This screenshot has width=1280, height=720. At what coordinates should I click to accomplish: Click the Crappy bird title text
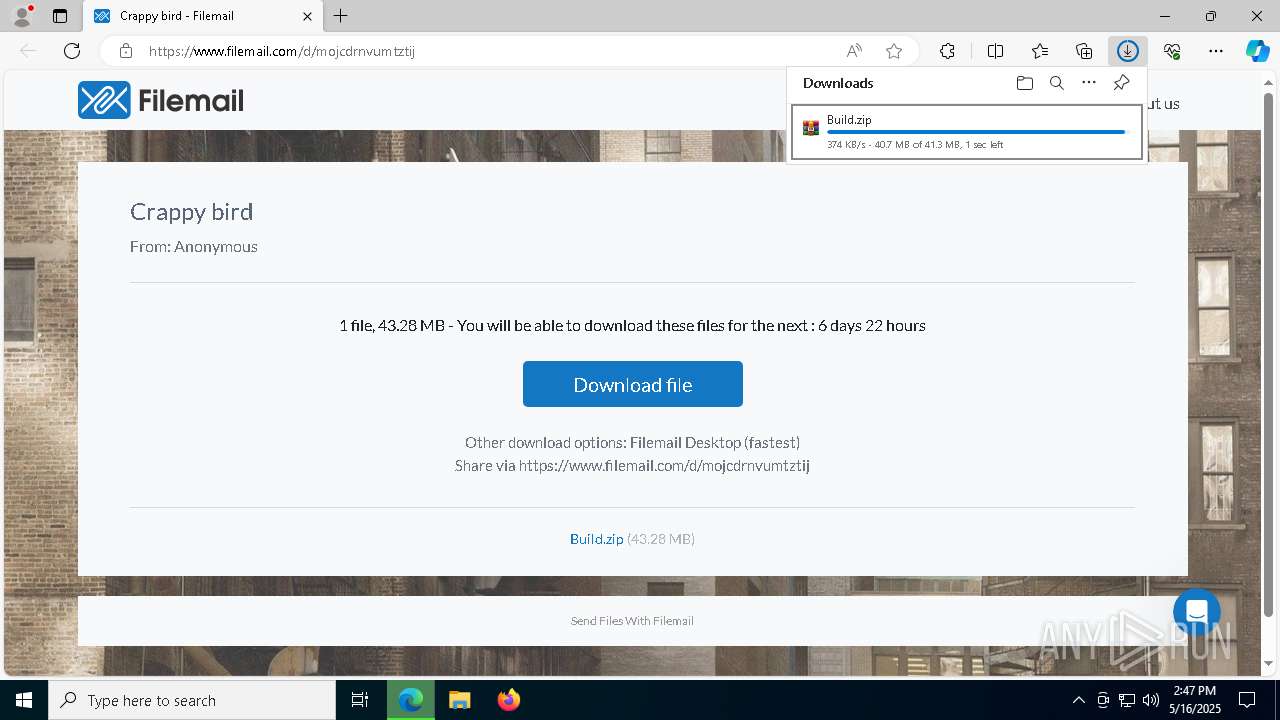[191, 212]
